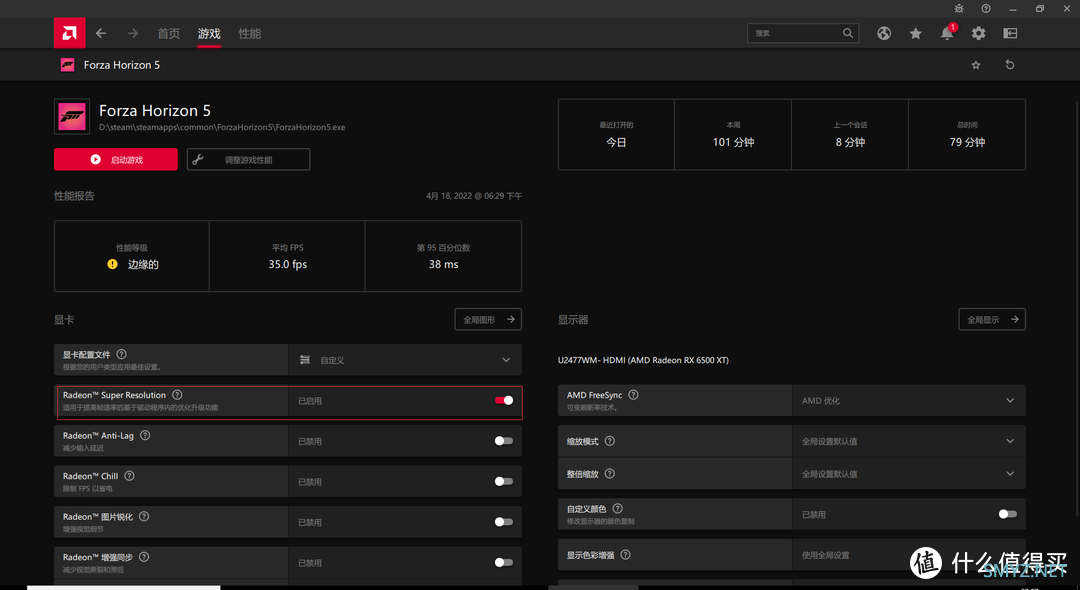Click the 总时间 79 分钟 stat
1080x590 pixels.
point(967,134)
